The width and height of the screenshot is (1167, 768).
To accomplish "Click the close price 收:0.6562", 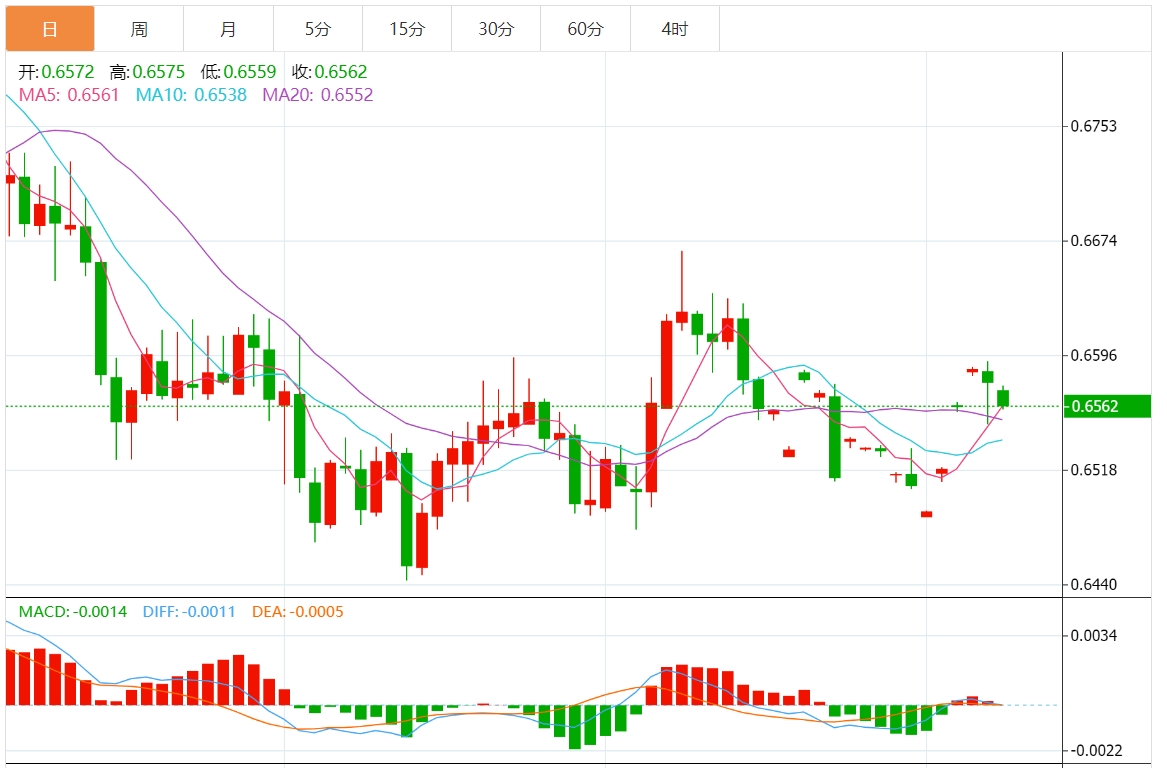I will [x=330, y=72].
